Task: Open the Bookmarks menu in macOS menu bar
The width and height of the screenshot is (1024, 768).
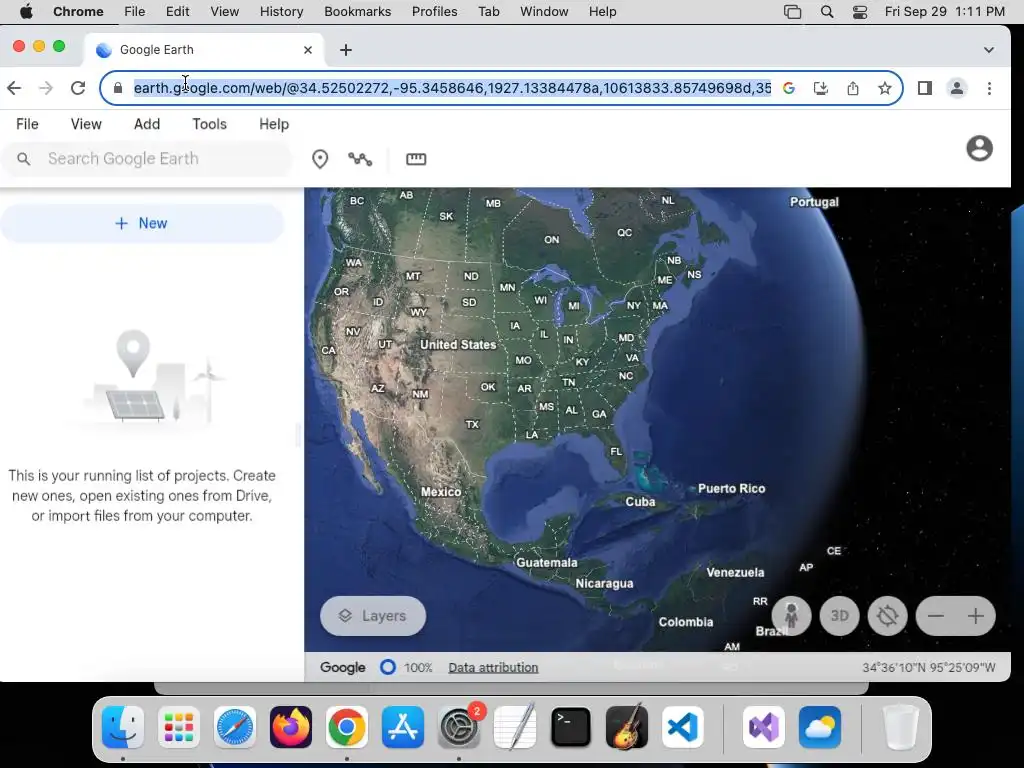Action: click(357, 12)
